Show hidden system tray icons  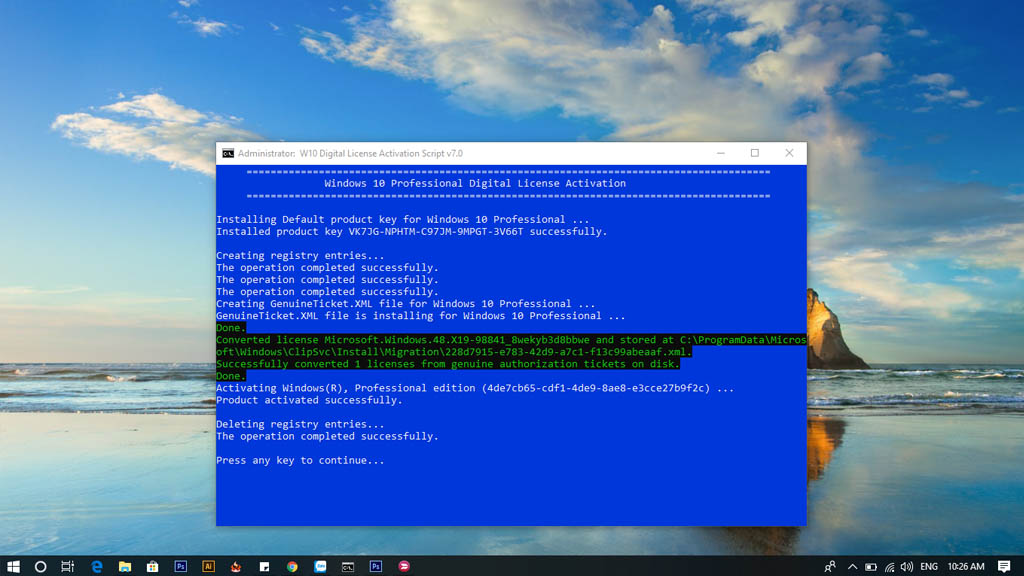[x=852, y=566]
